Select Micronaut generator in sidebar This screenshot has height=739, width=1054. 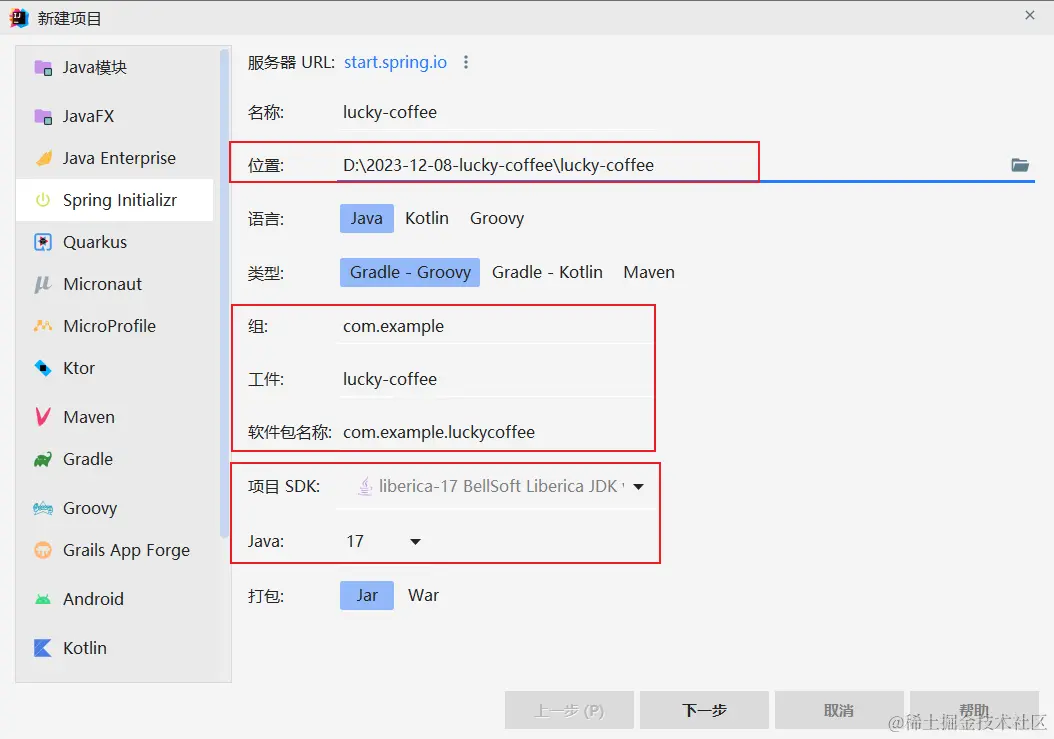pyautogui.click(x=115, y=284)
